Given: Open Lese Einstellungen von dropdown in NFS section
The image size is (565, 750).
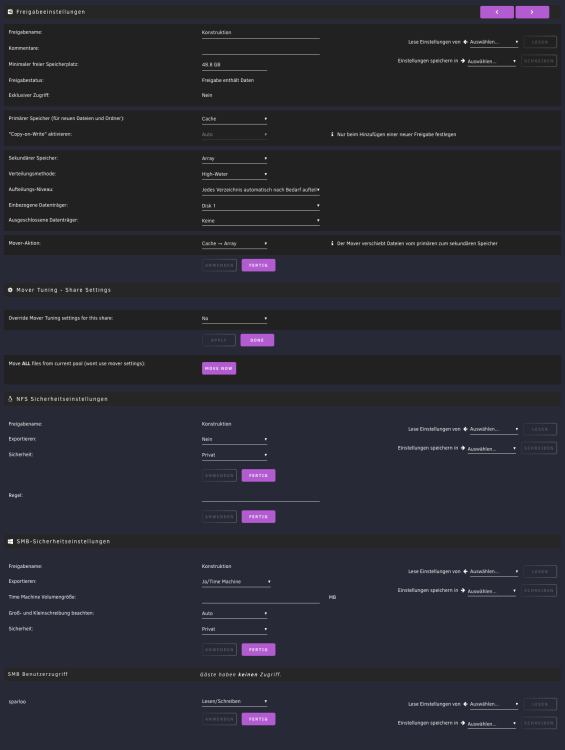Looking at the screenshot, I should pyautogui.click(x=494, y=429).
